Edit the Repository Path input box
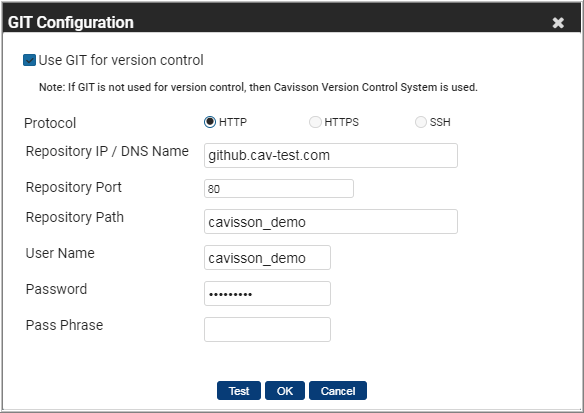This screenshot has width=584, height=413. click(331, 222)
